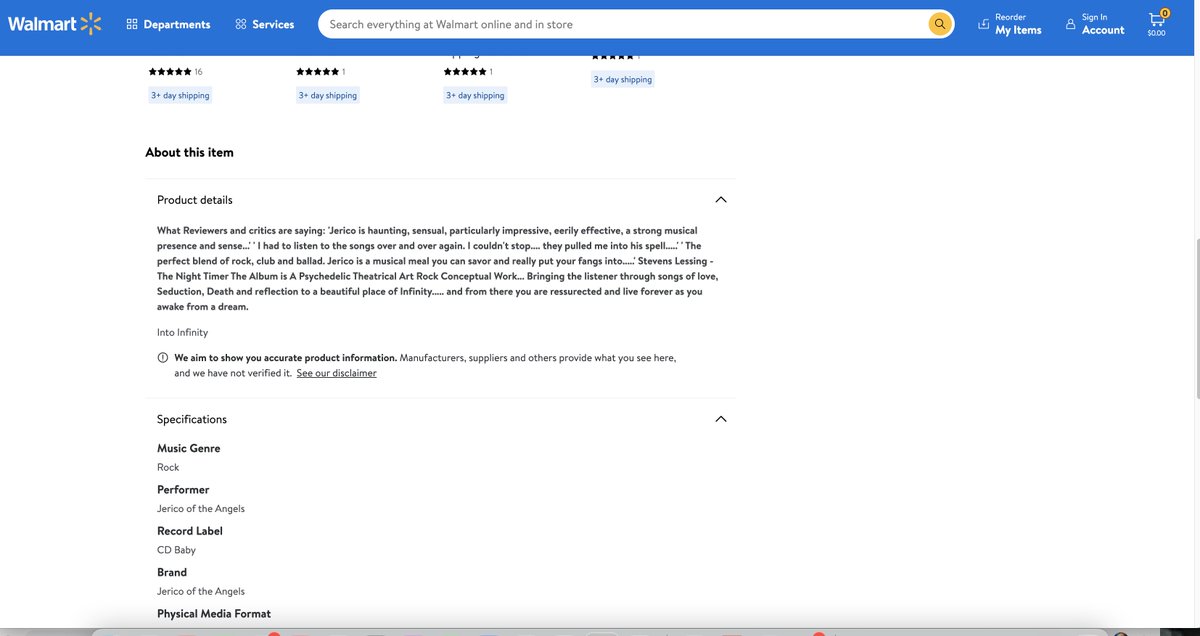Image resolution: width=1200 pixels, height=636 pixels.
Task: Click the star rating with 16 reviews
Action: tap(175, 72)
